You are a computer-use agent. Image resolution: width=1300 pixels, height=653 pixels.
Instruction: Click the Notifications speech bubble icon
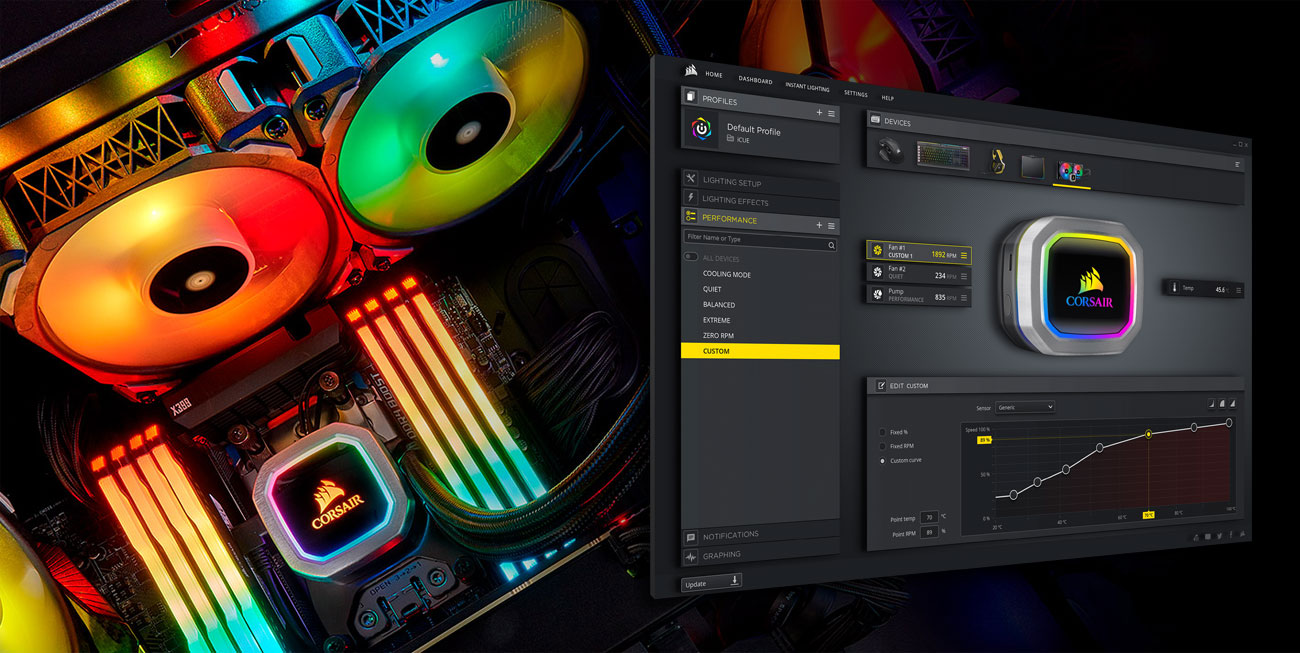tap(691, 536)
